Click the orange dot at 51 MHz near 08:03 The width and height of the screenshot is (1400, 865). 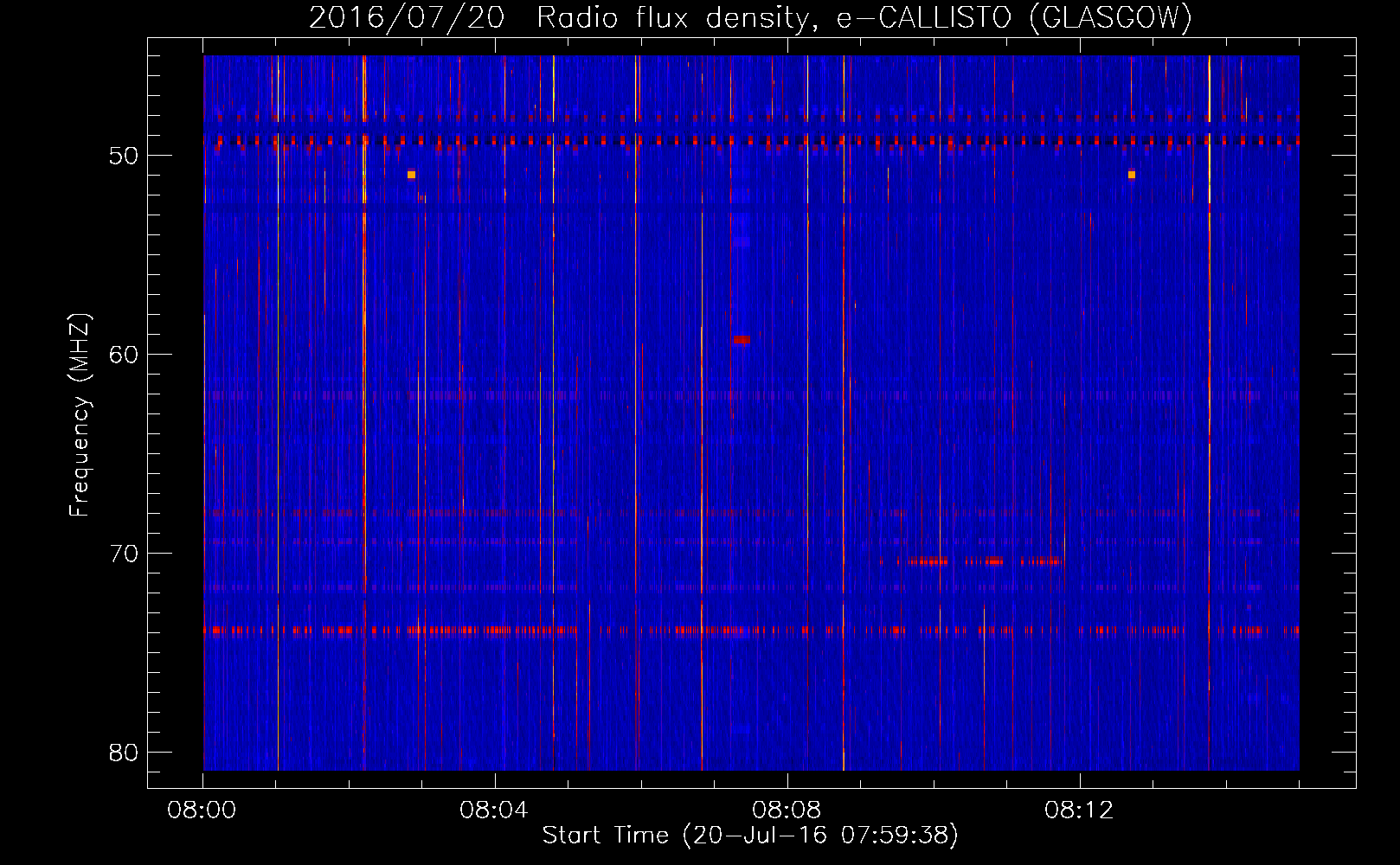[x=411, y=175]
